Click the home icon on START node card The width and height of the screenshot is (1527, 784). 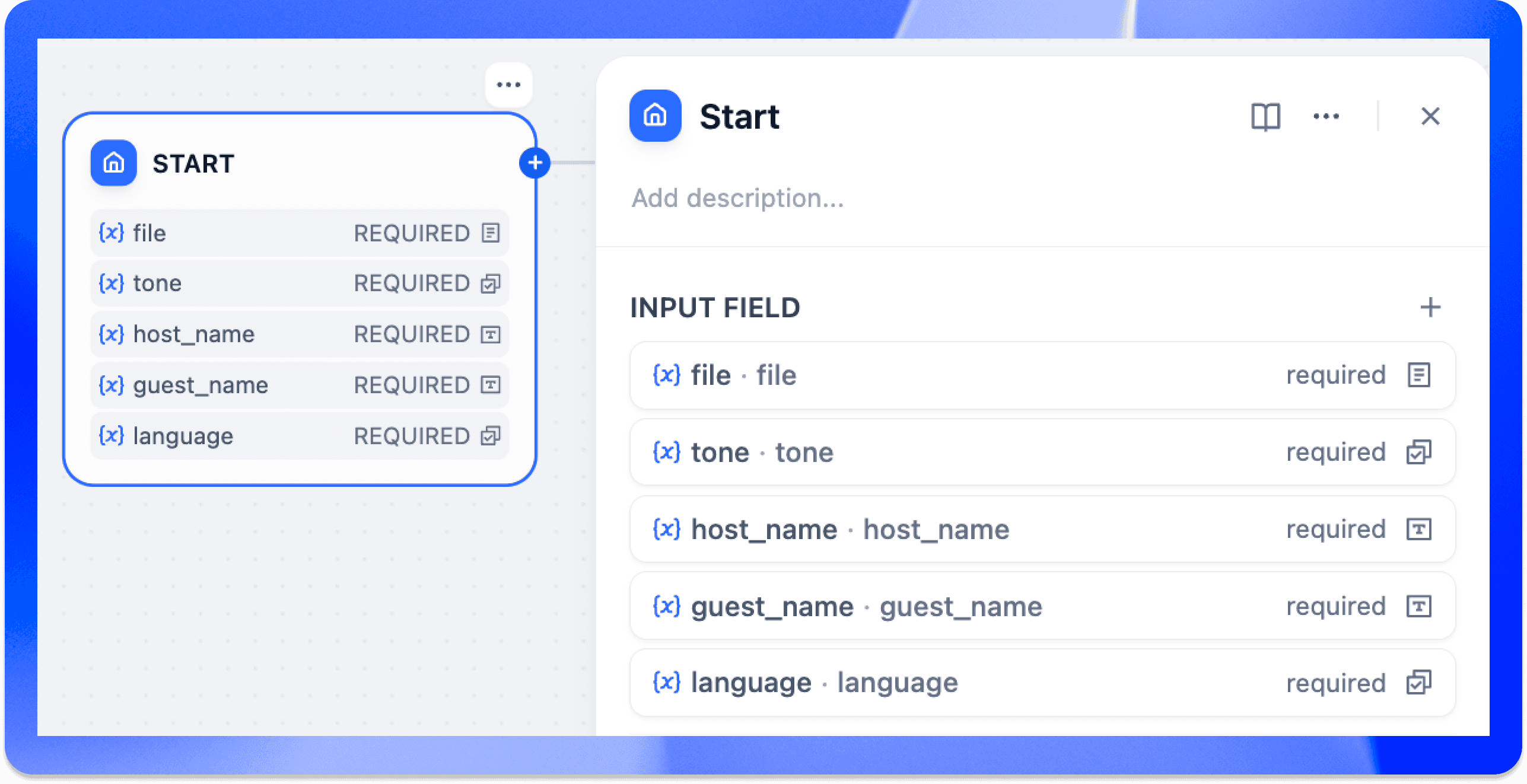coord(113,162)
